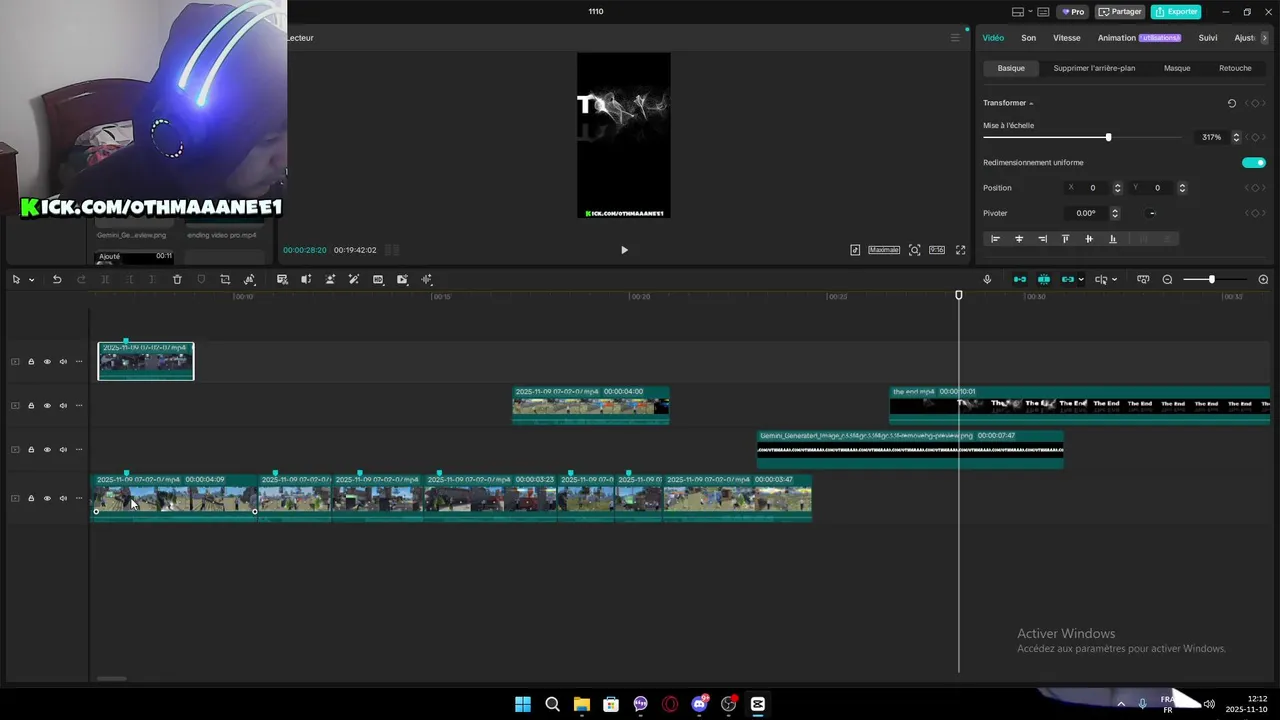Open linkage options dropdown arrow
Screen dimensions: 1280x720
point(1081,280)
